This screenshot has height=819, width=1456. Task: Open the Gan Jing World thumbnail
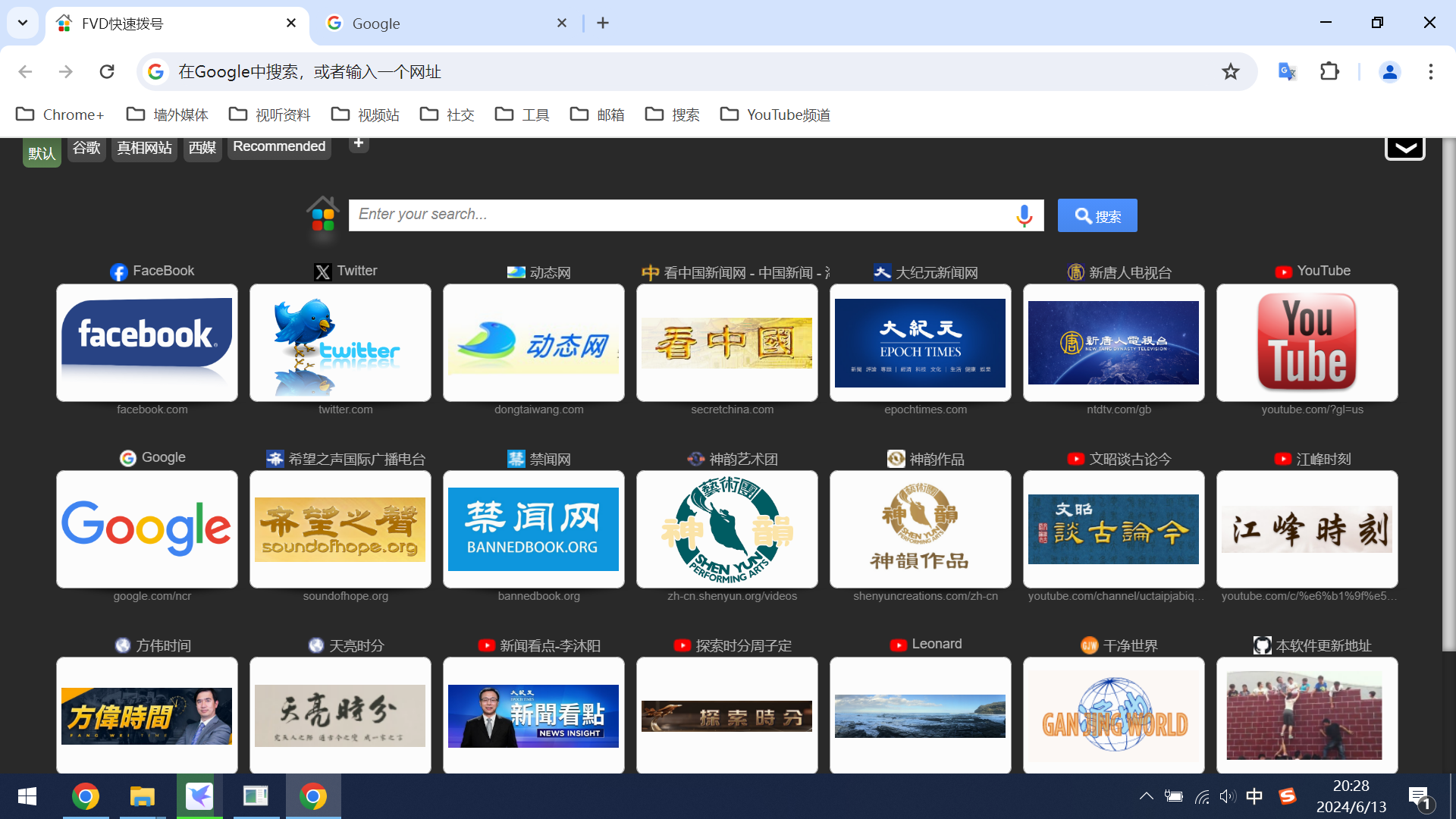pos(1114,715)
